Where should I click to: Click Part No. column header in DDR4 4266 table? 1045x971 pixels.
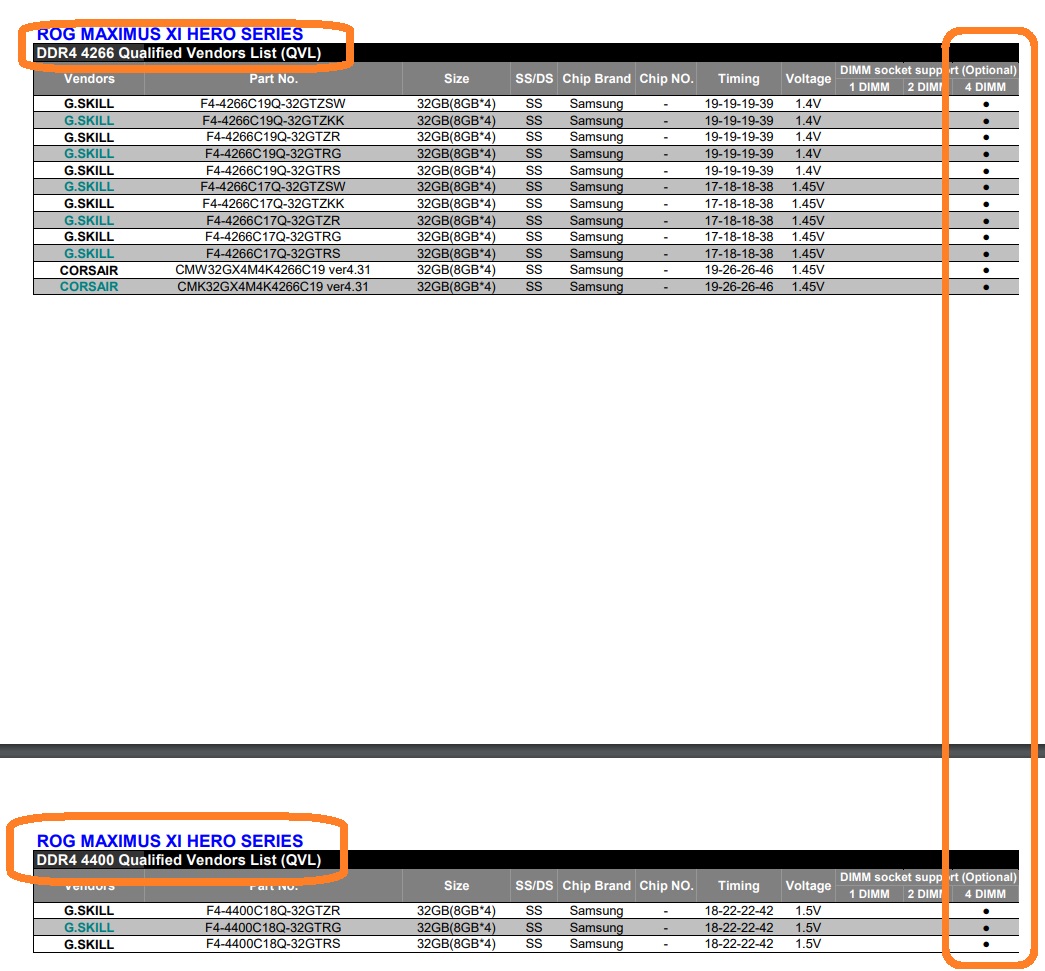point(273,79)
